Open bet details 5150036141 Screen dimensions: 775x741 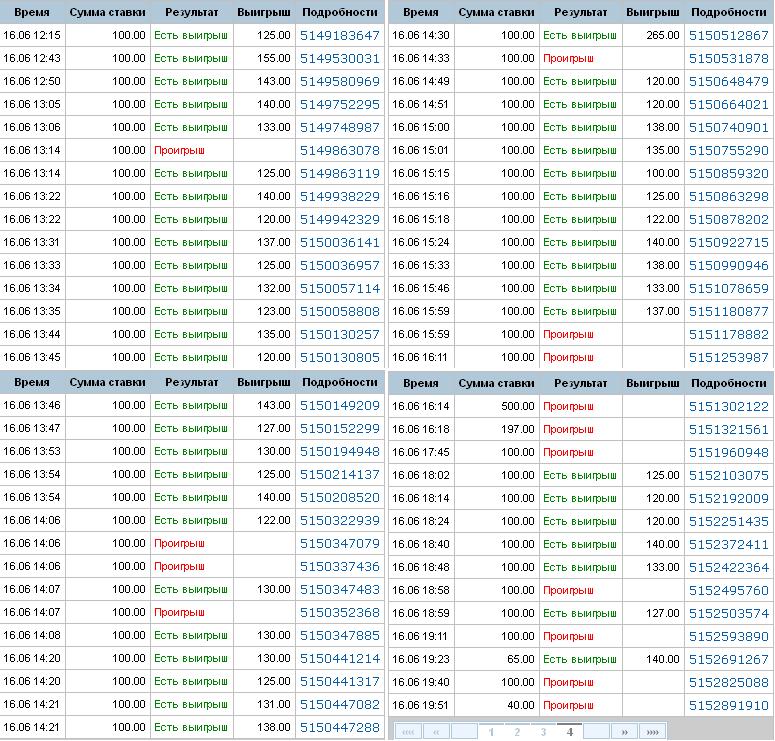click(340, 242)
